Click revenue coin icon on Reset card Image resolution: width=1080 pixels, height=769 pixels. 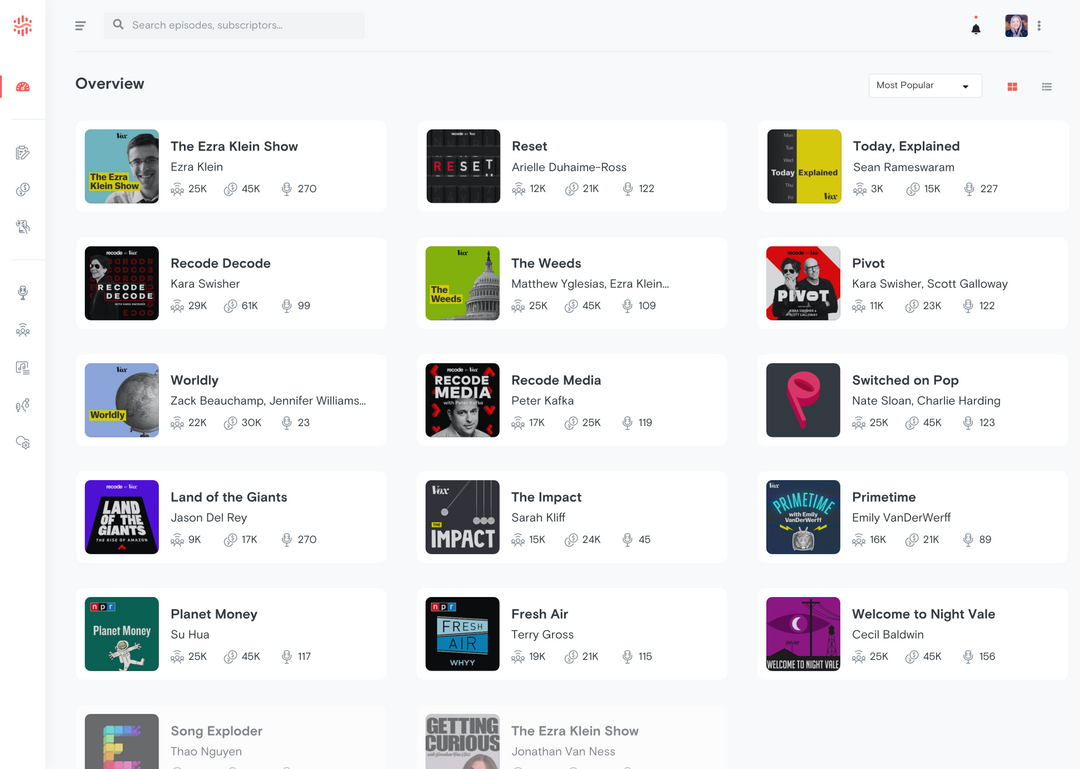tap(572, 189)
